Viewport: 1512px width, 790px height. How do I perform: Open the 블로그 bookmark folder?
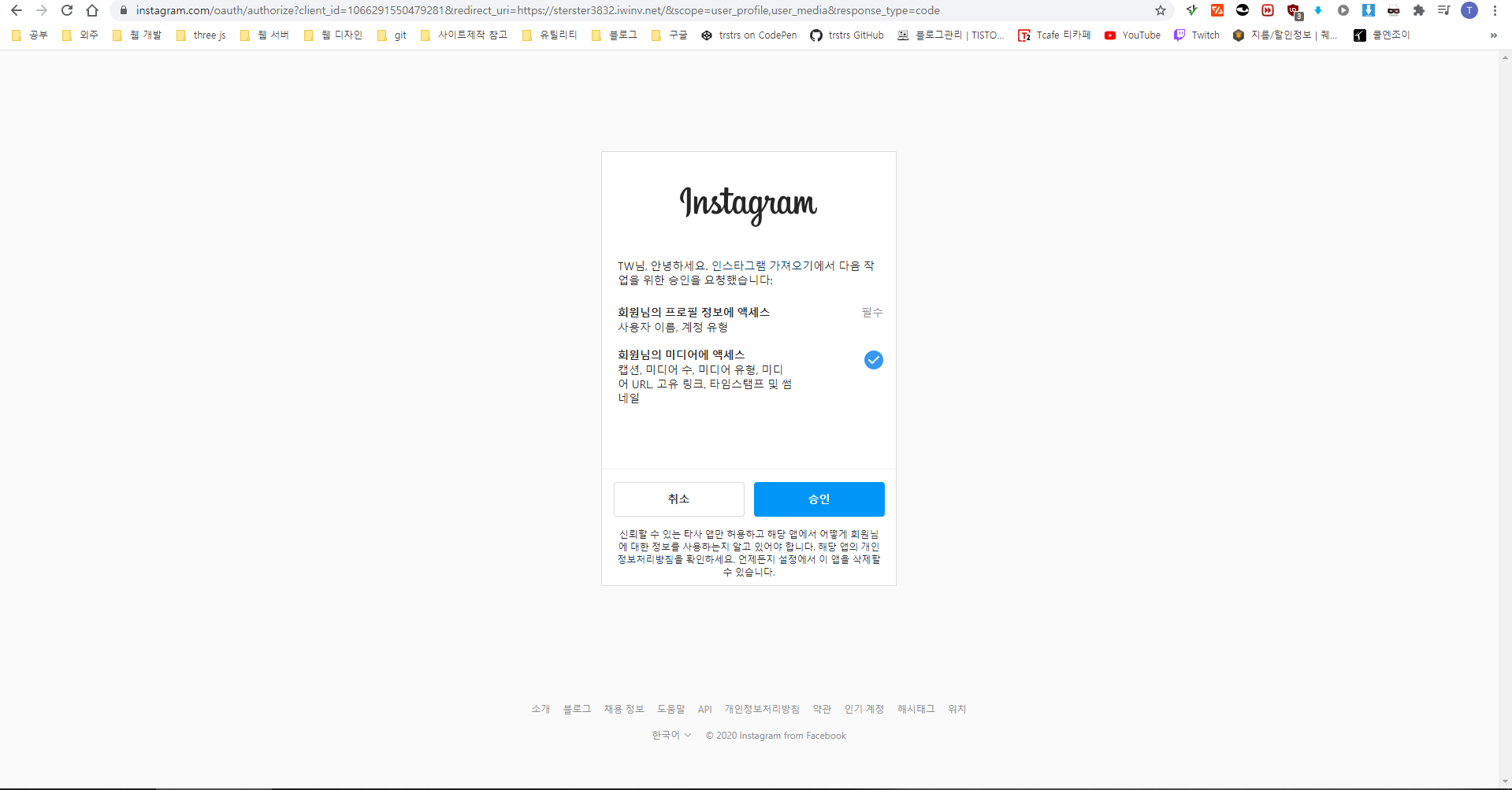click(x=615, y=35)
